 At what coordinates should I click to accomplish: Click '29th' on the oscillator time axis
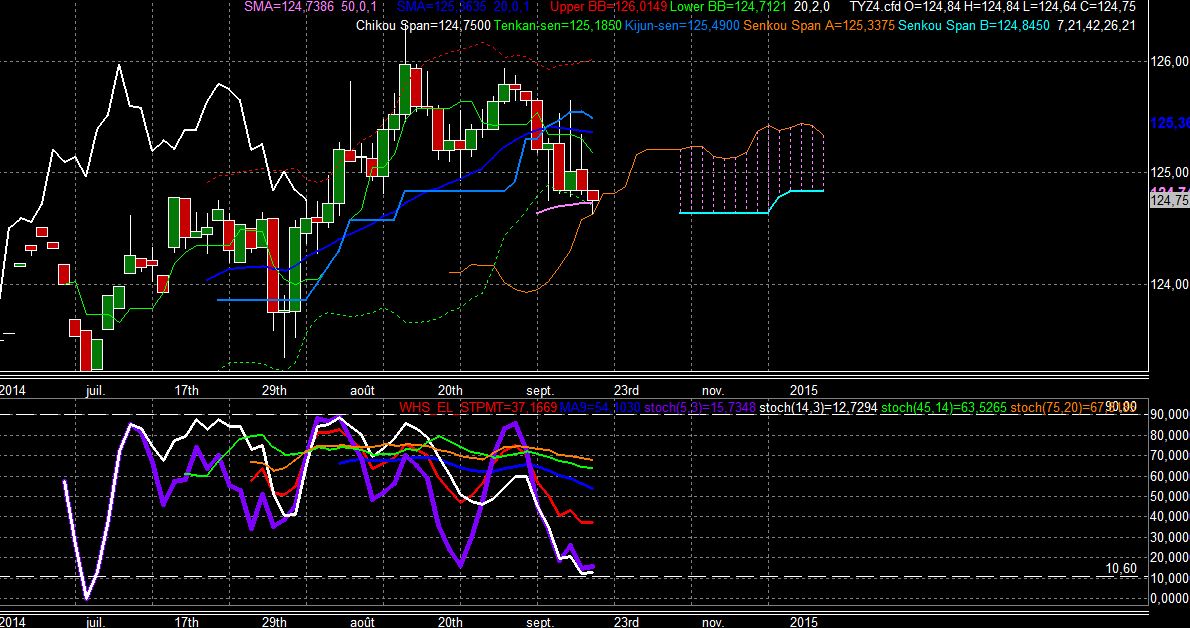pyautogui.click(x=274, y=622)
